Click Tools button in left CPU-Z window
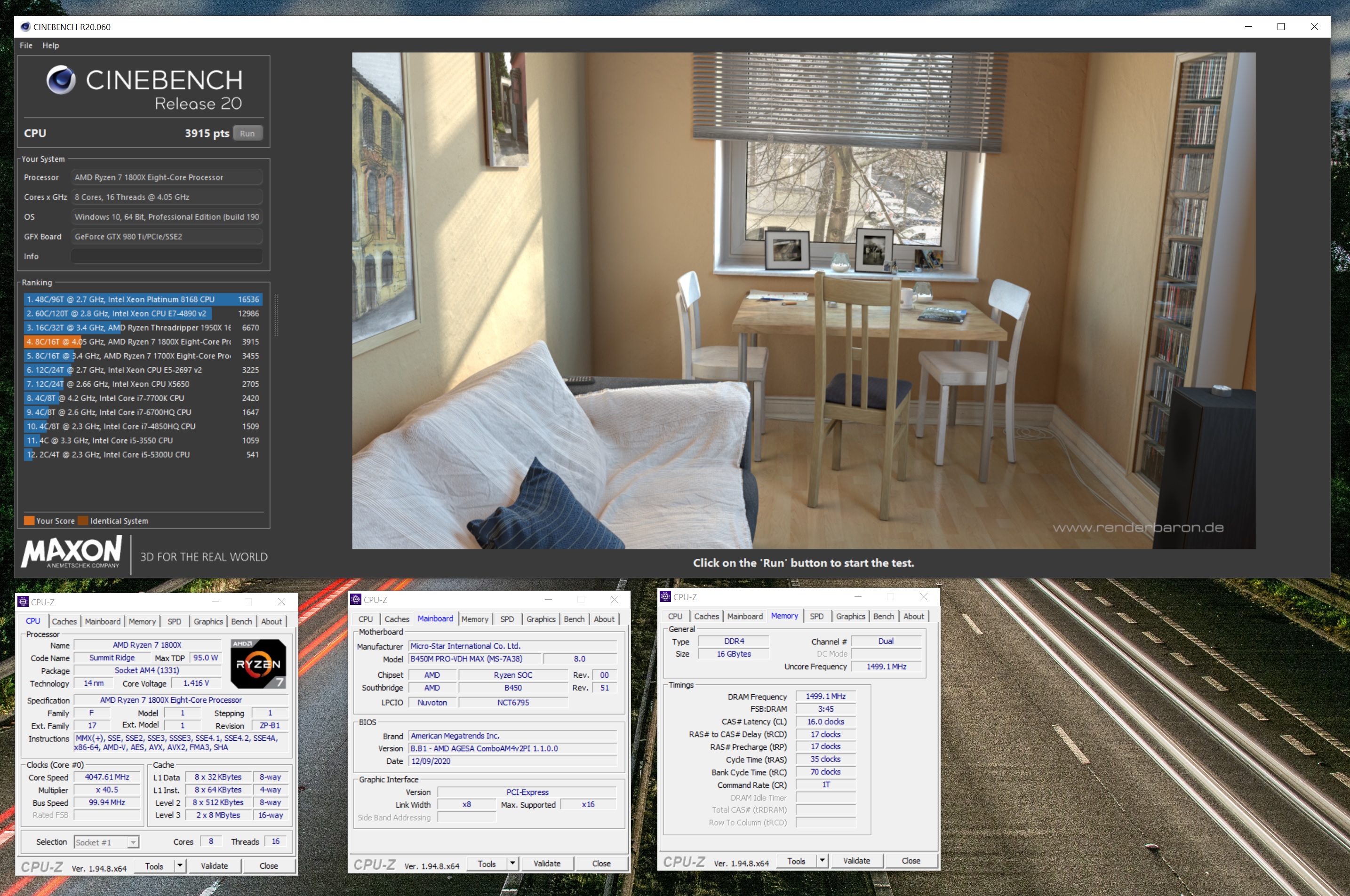Screen dimensions: 1350x896 click(154, 866)
